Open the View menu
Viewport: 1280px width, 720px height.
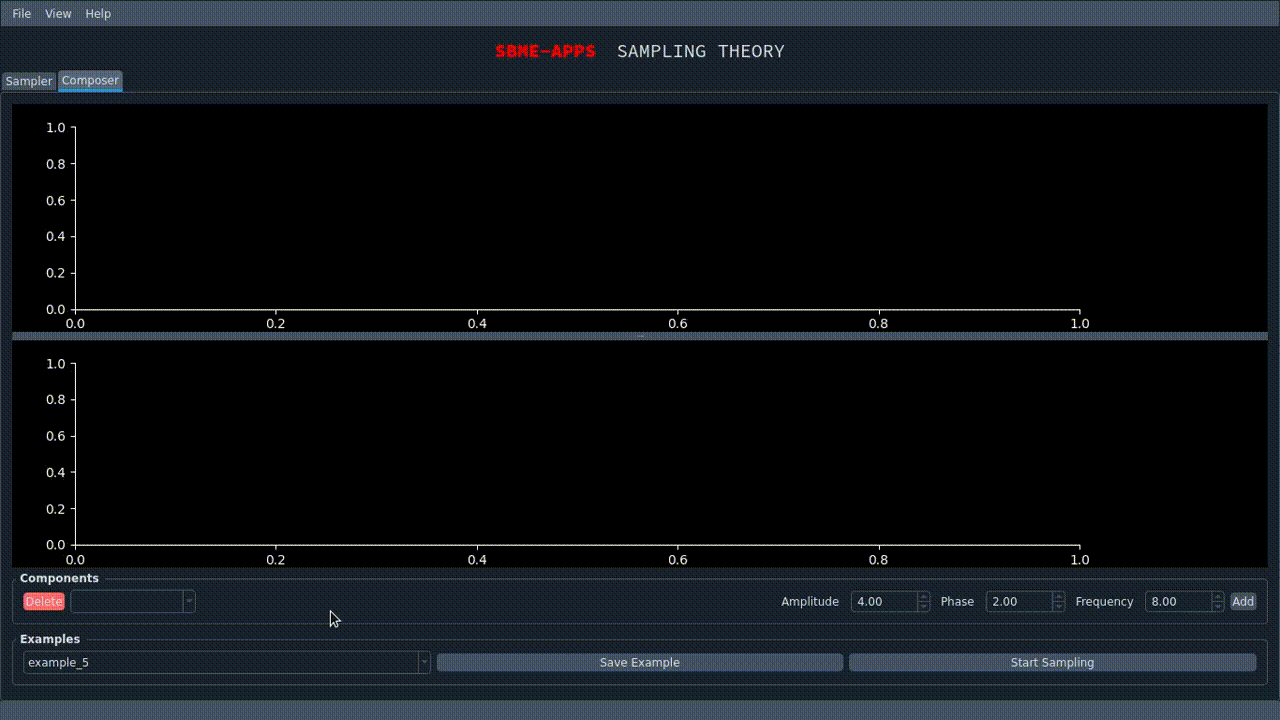point(58,14)
